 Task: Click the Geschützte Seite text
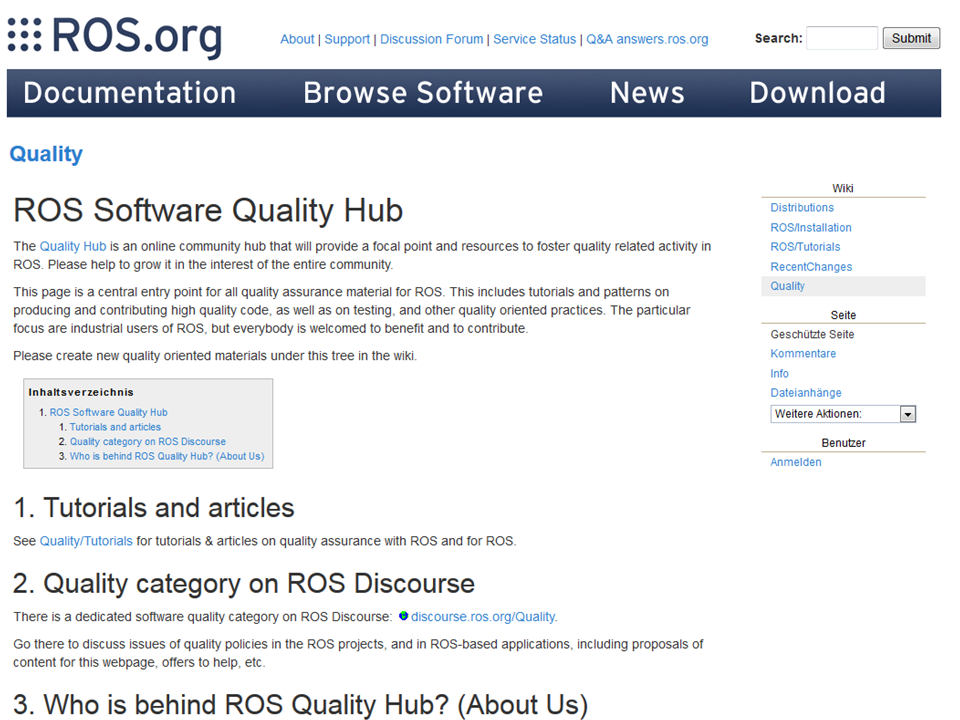812,334
